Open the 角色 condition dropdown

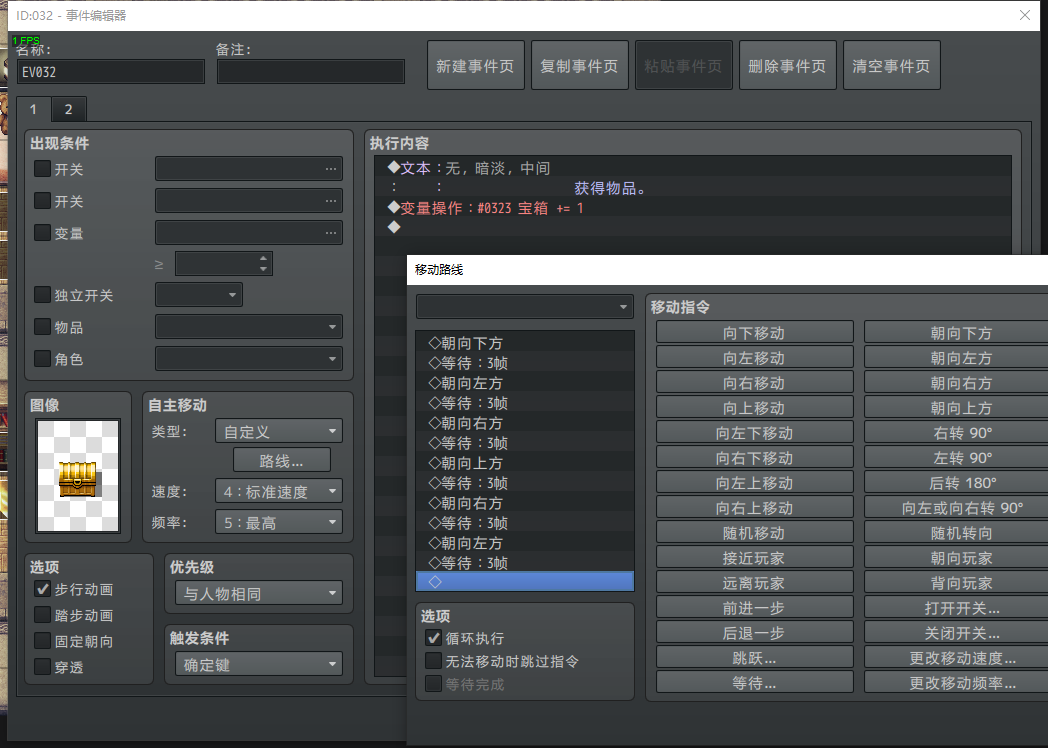249,359
